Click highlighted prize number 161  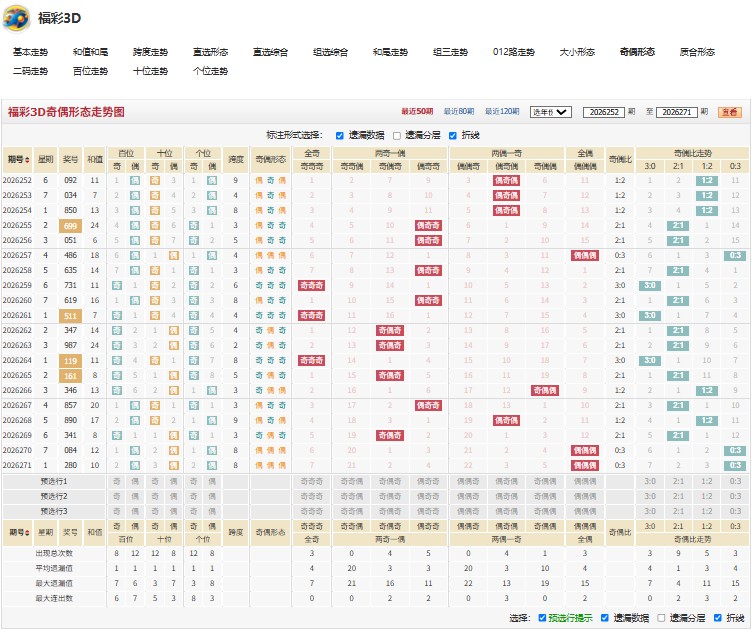pos(70,376)
